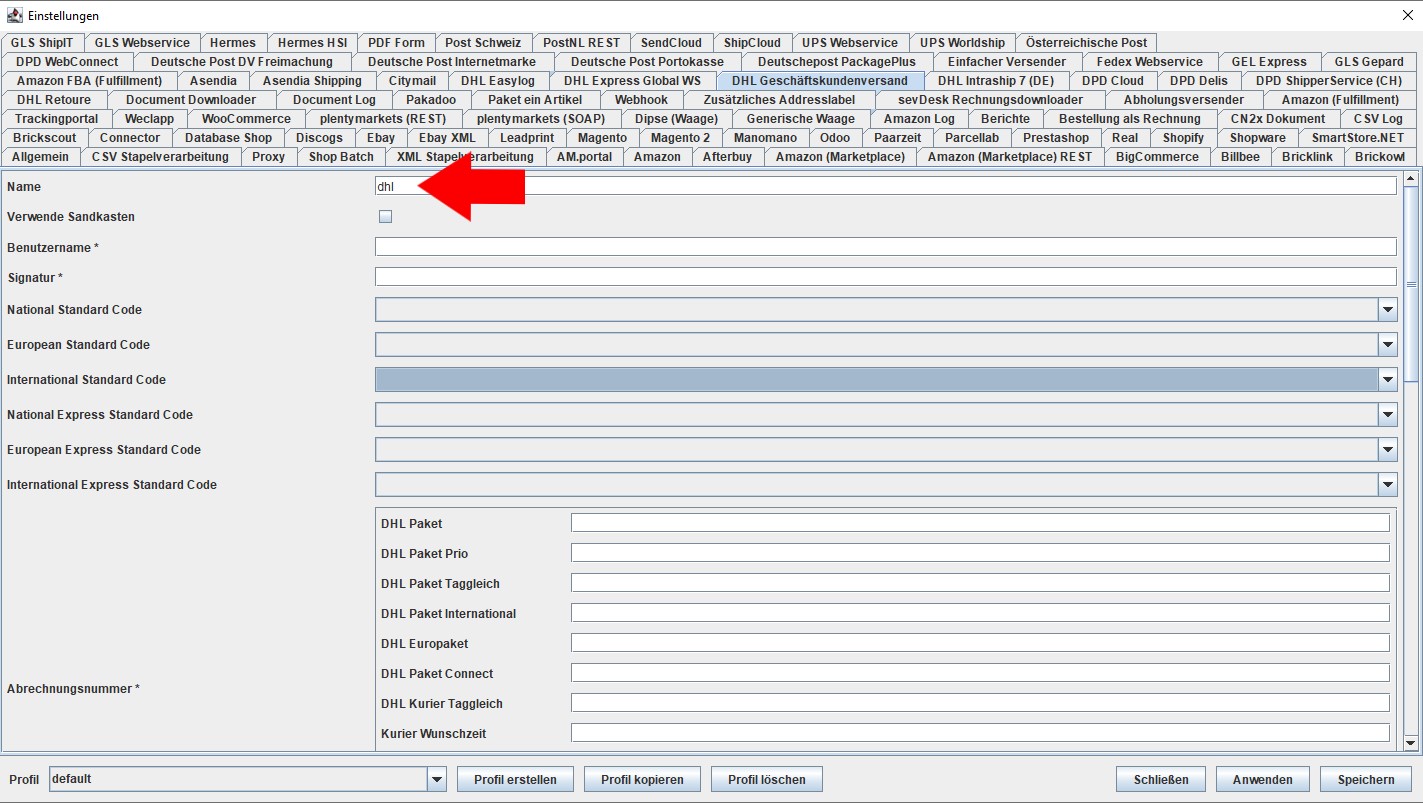Screen dimensions: 1423x803
Task: Switch to the UPS Webservice tab
Action: 850,43
